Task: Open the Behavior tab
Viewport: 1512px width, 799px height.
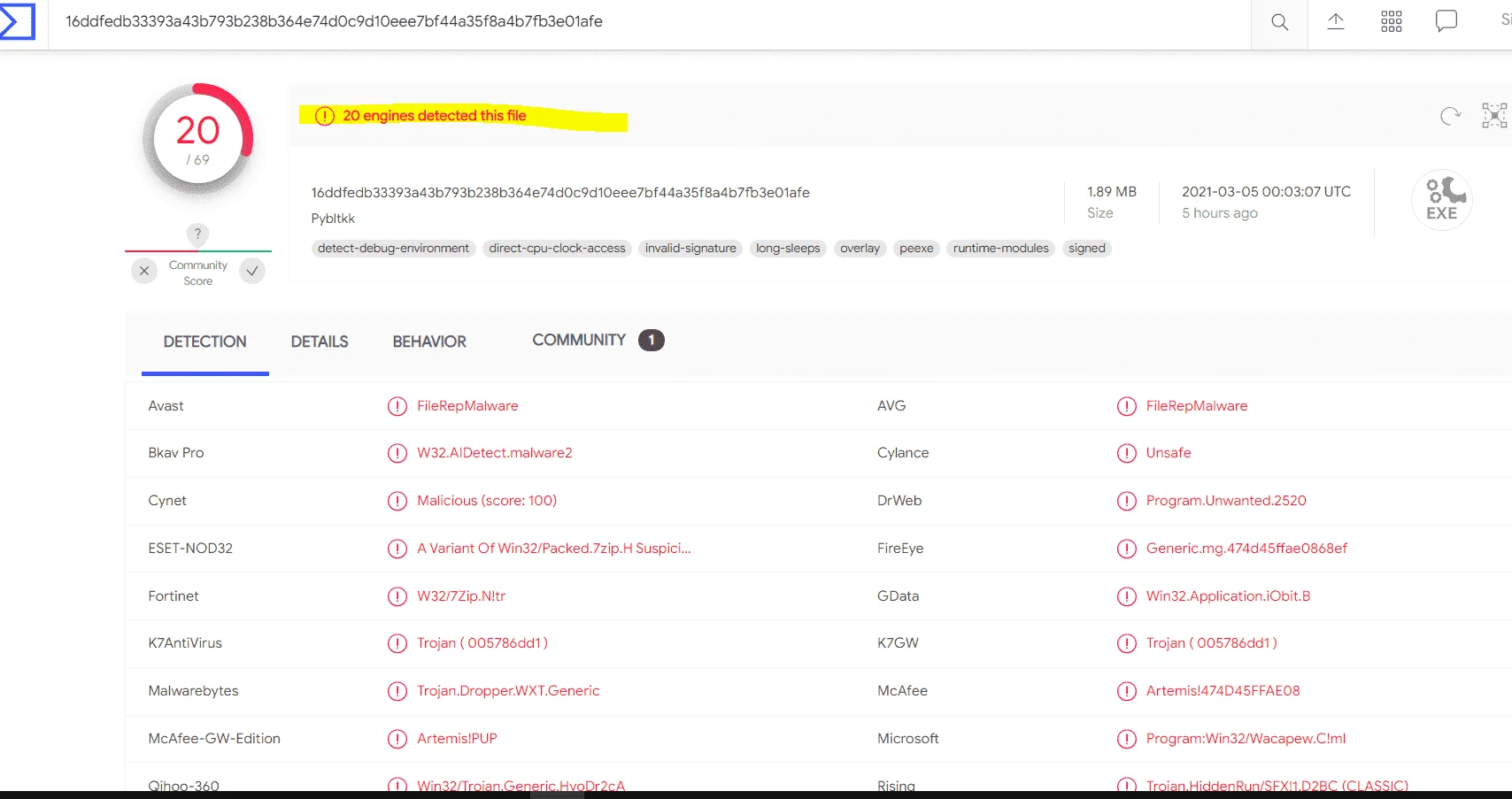Action: click(429, 342)
